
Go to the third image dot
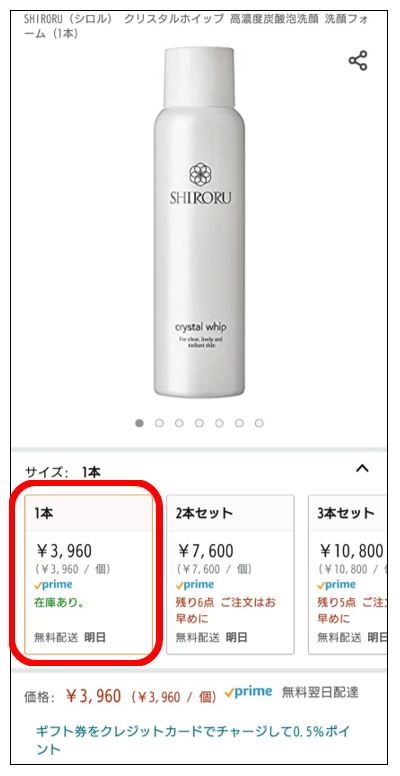[179, 423]
